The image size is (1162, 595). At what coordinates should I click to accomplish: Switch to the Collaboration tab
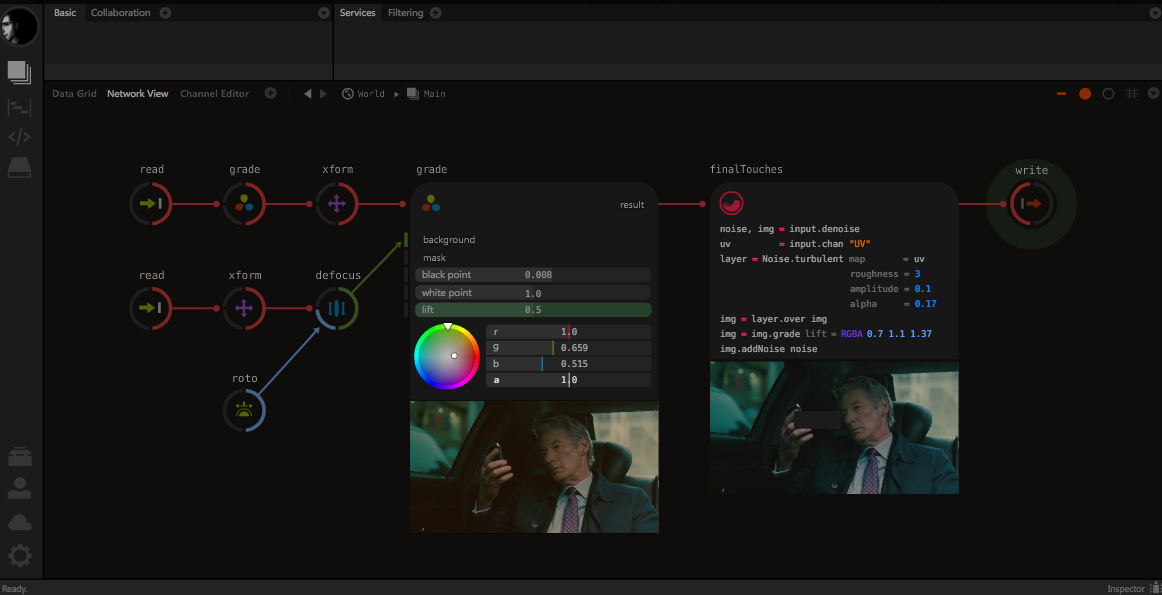[120, 13]
